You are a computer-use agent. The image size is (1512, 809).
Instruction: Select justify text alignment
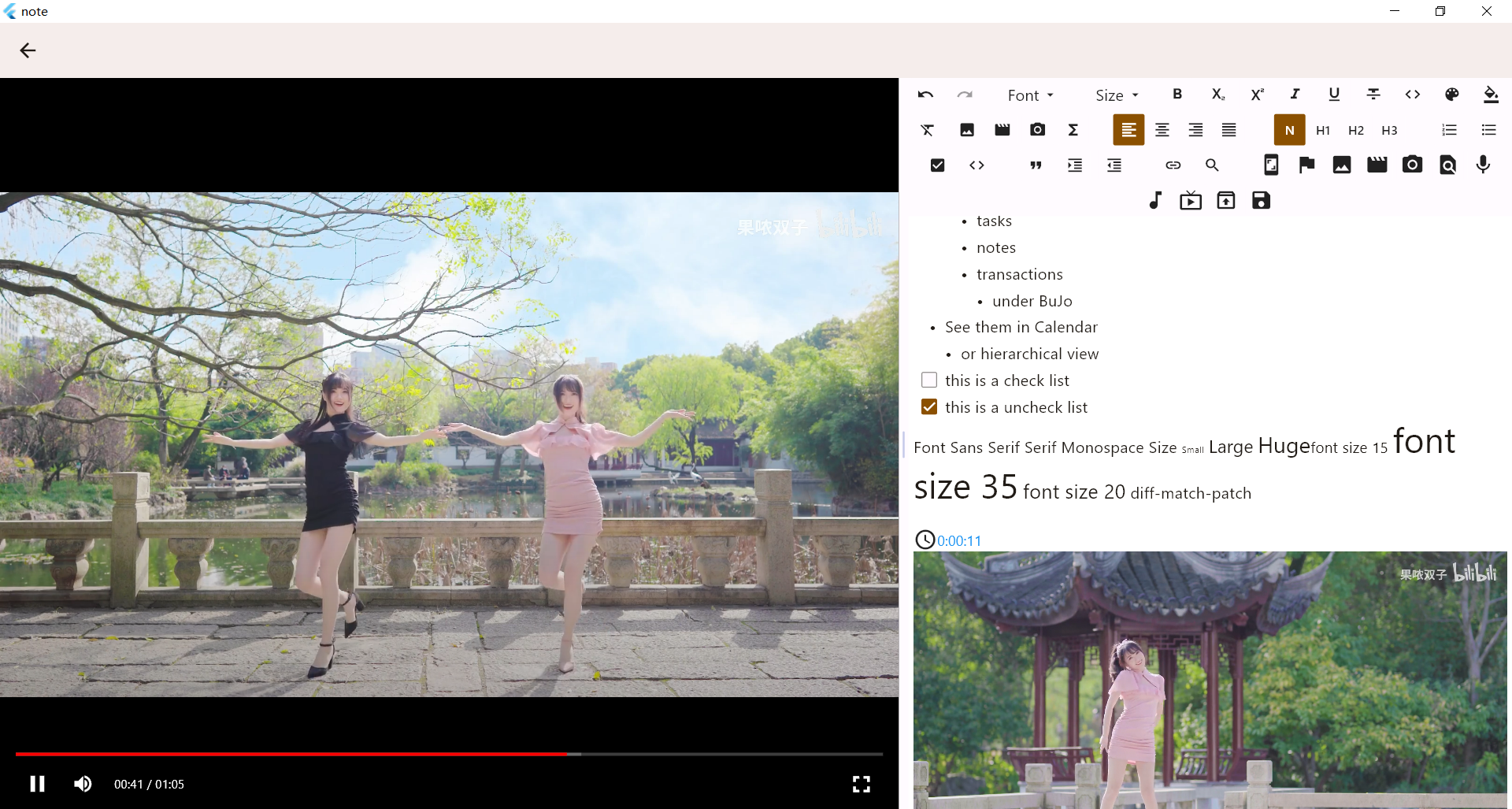(1229, 130)
